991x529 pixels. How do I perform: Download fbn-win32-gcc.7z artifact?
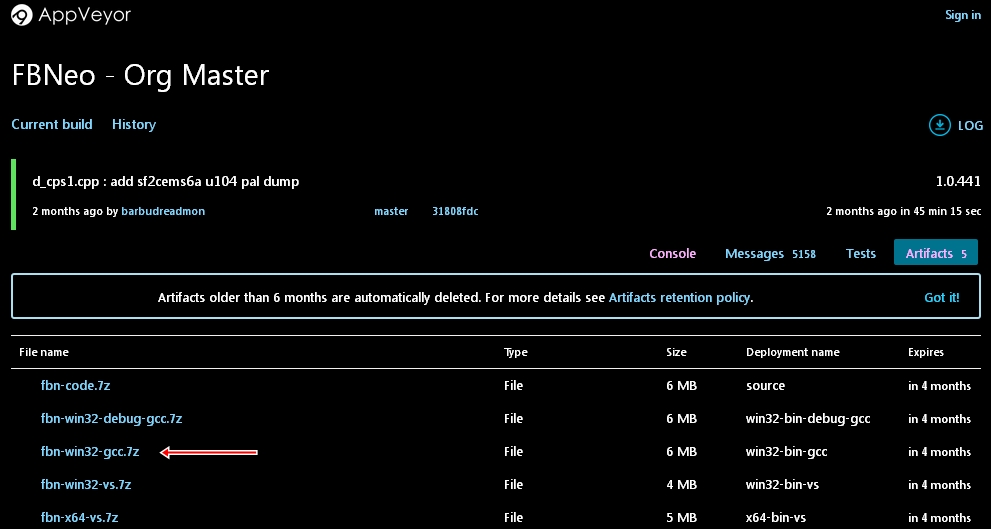click(90, 452)
